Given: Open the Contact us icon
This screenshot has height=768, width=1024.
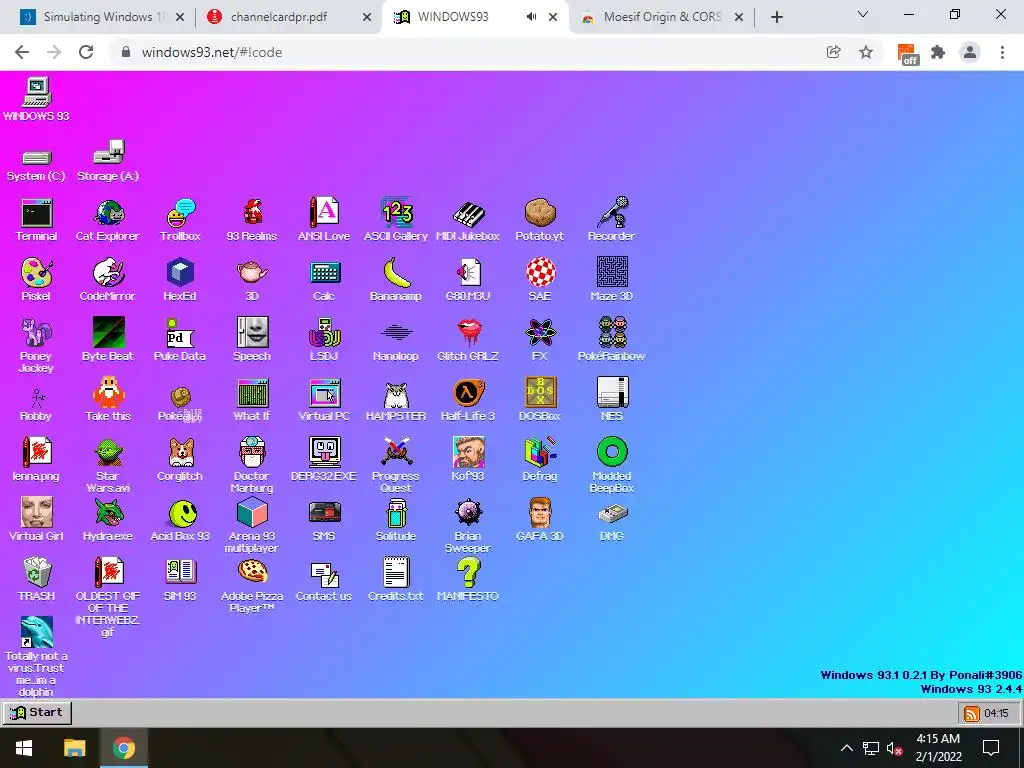Looking at the screenshot, I should point(324,580).
